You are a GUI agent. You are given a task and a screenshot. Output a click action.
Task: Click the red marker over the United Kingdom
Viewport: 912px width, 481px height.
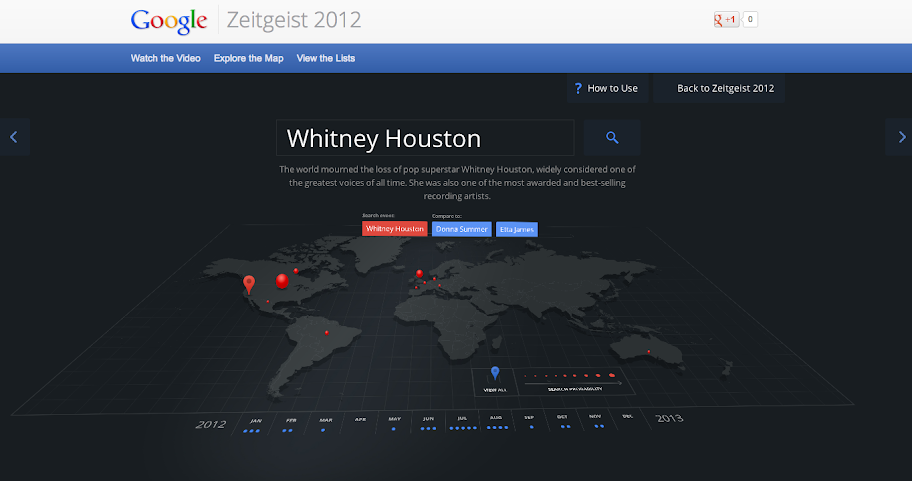pyautogui.click(x=419, y=273)
